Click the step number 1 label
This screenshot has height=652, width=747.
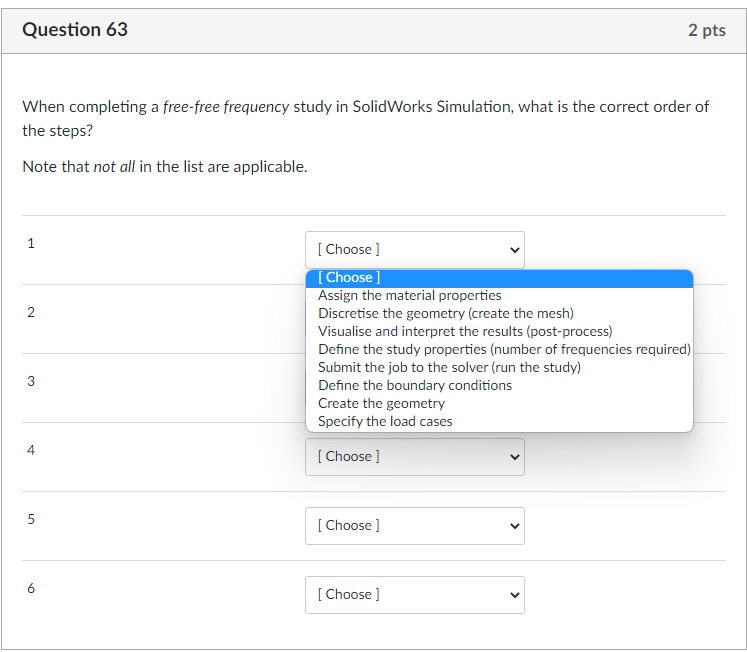30,243
